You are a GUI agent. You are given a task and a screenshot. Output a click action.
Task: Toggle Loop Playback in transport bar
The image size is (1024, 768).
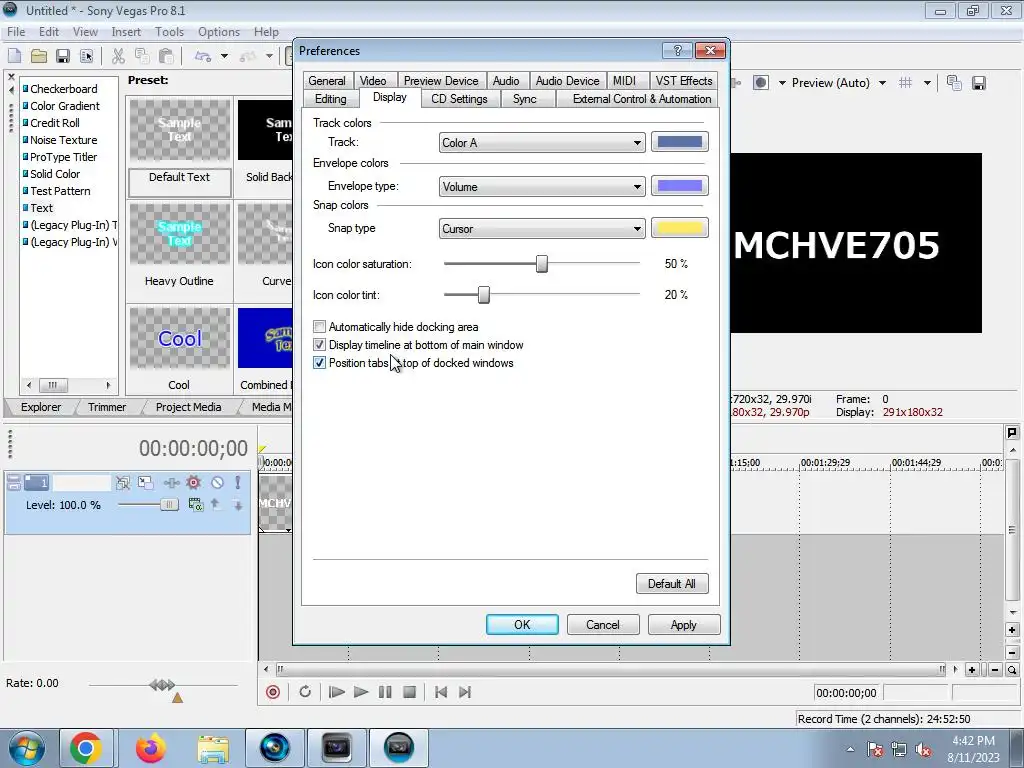click(305, 692)
